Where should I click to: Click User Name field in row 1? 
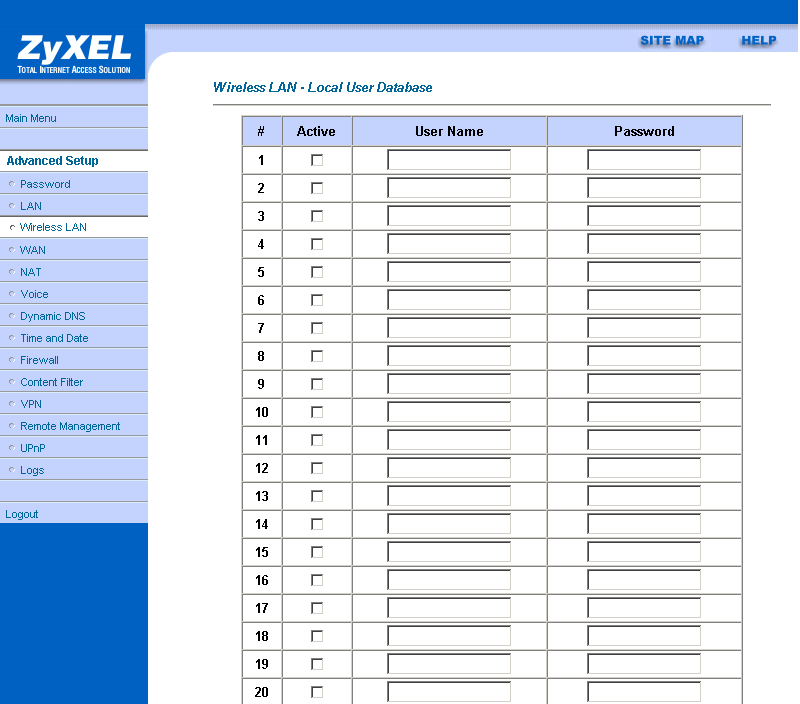click(449, 160)
